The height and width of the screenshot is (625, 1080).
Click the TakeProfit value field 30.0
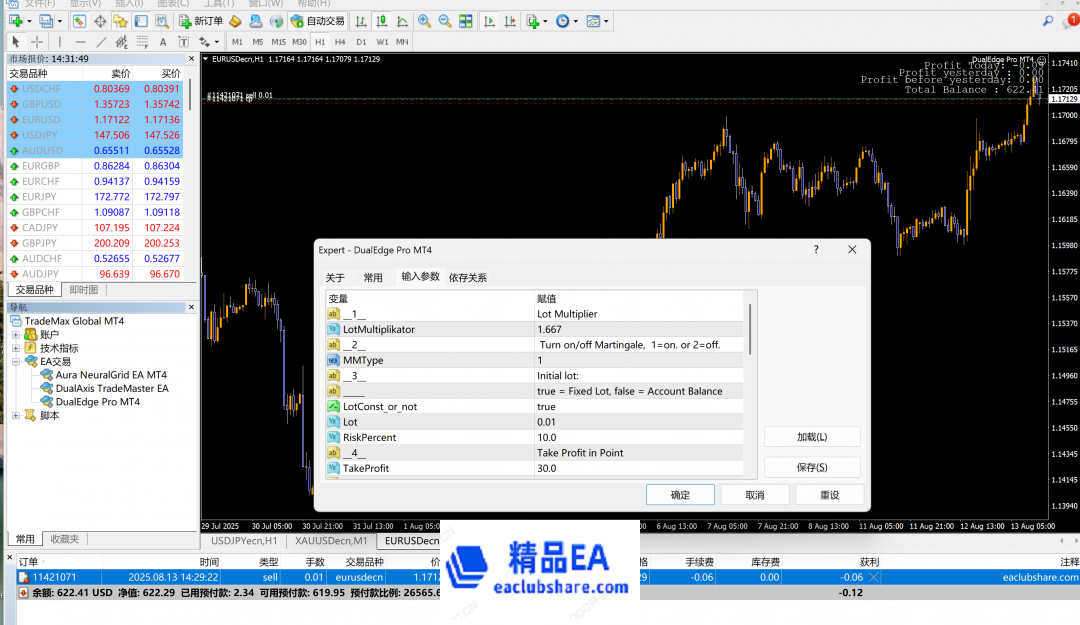638,468
